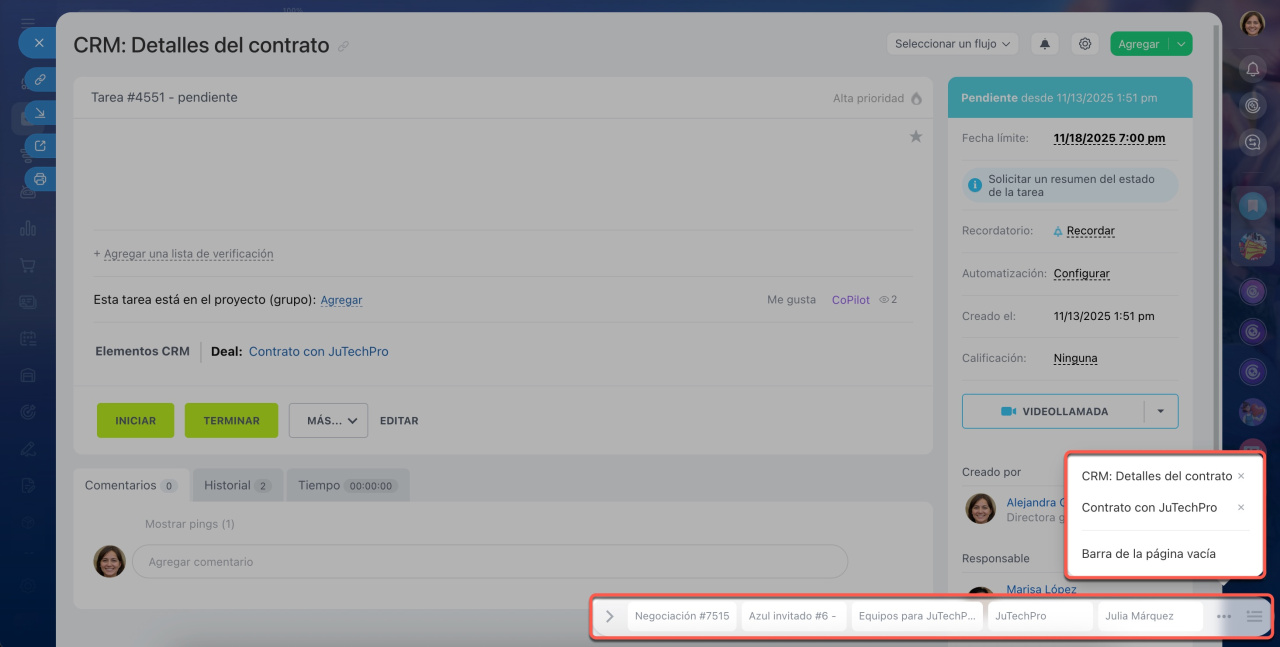
Task: Switch to the Historial tab
Action: click(237, 485)
